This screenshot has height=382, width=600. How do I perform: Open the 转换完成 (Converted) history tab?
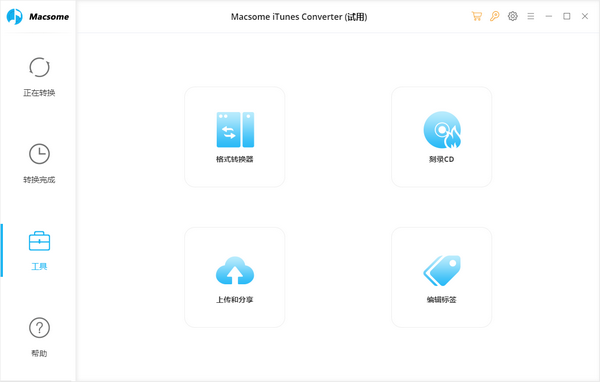[x=39, y=164]
